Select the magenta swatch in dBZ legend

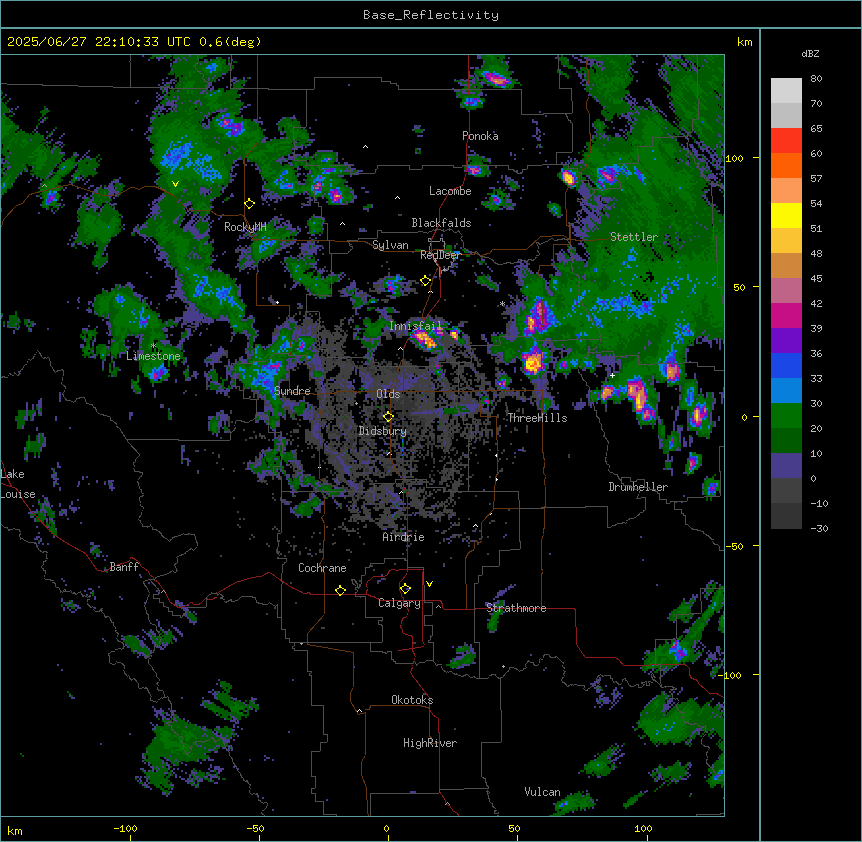pyautogui.click(x=786, y=315)
